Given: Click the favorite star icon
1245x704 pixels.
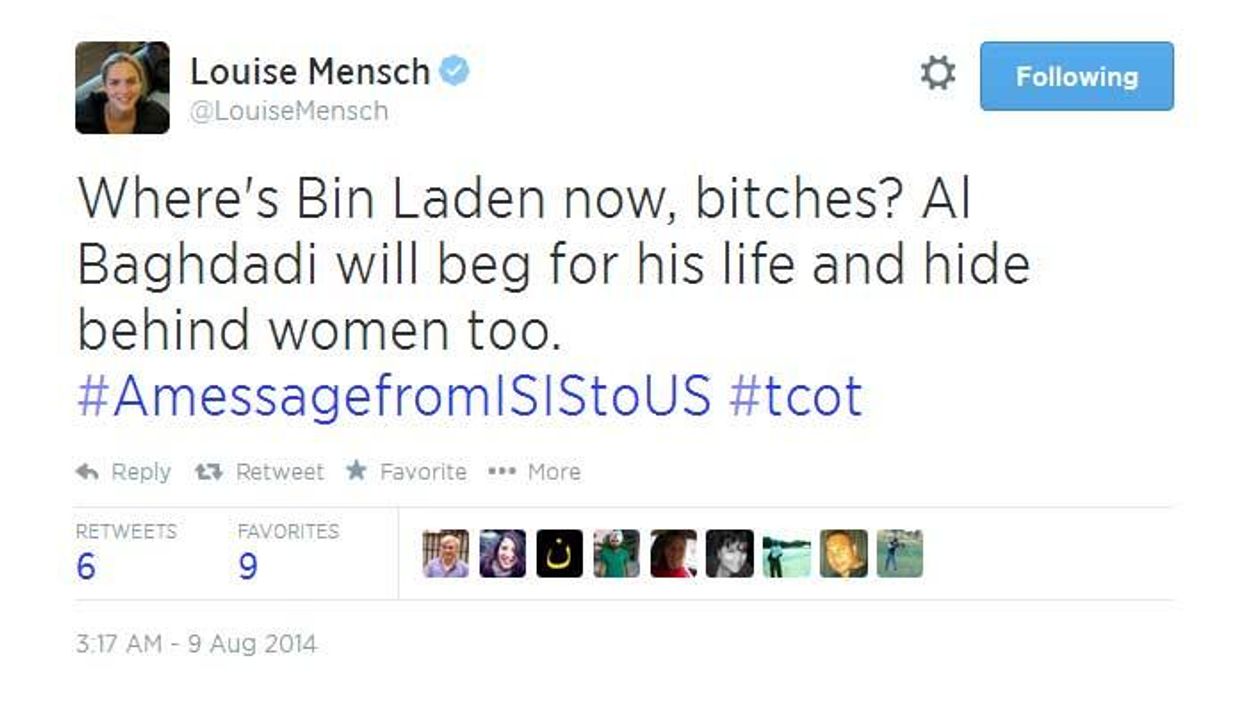Looking at the screenshot, I should (355, 471).
